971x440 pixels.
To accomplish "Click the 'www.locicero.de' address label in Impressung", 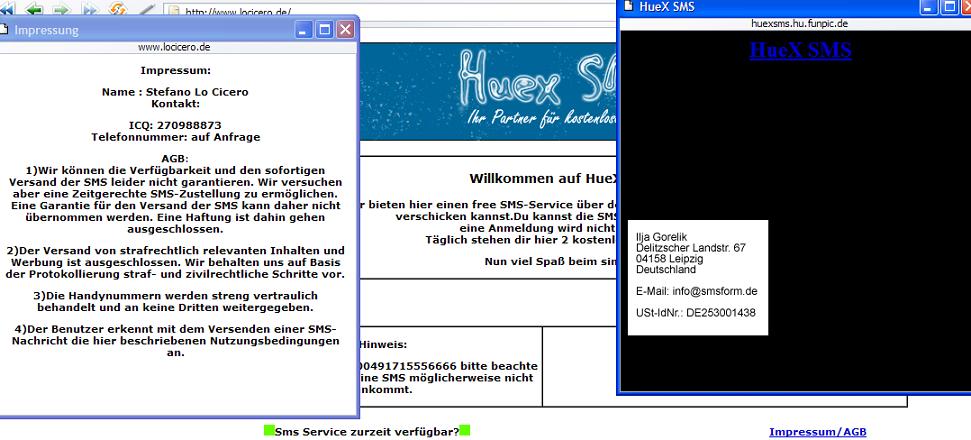I will click(x=173, y=46).
